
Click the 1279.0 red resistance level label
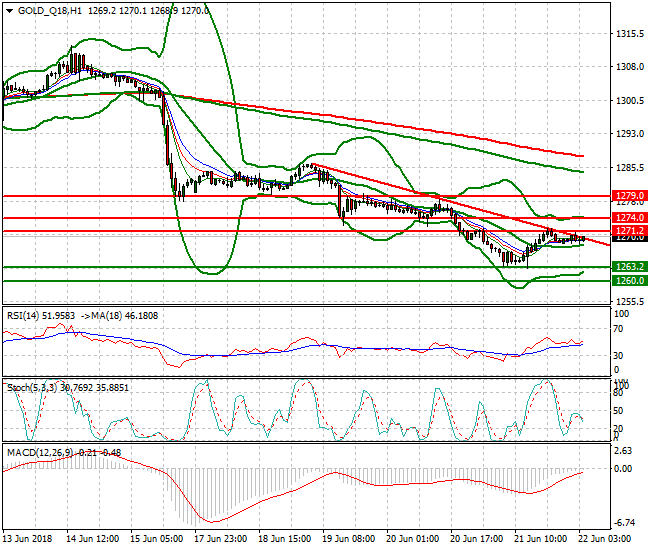628,196
